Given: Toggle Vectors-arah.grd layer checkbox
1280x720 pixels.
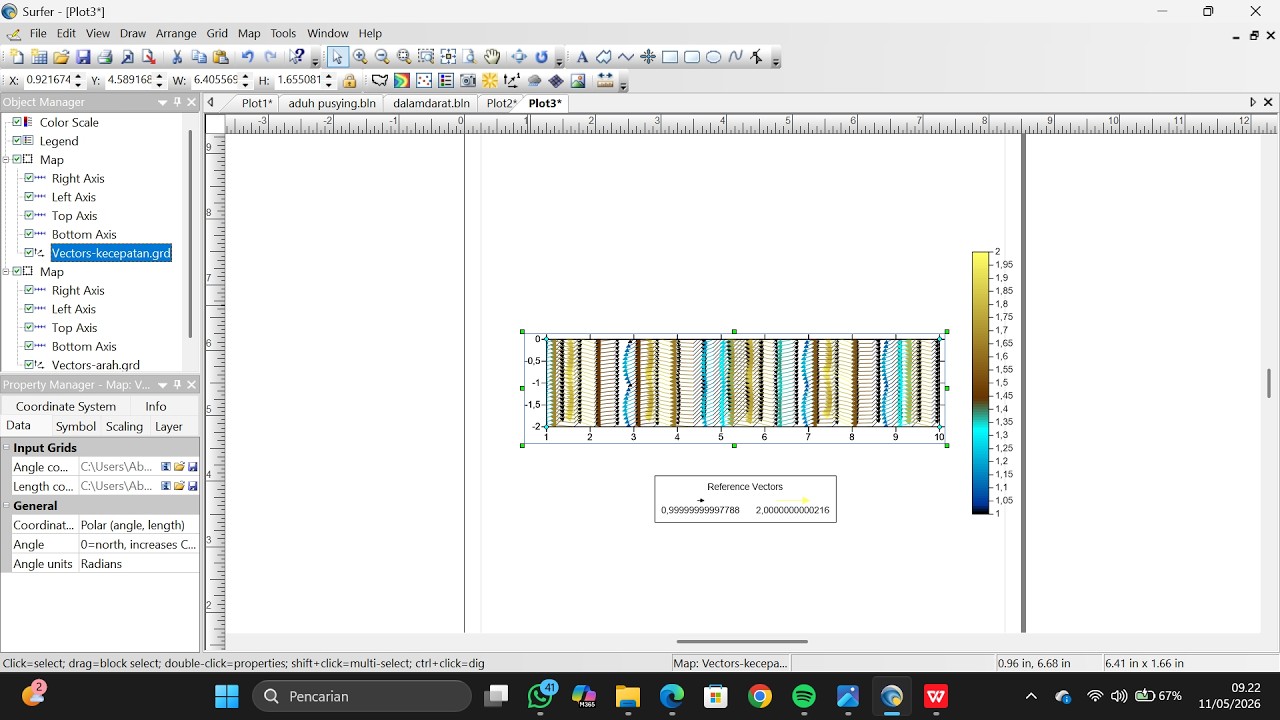Looking at the screenshot, I should point(29,365).
